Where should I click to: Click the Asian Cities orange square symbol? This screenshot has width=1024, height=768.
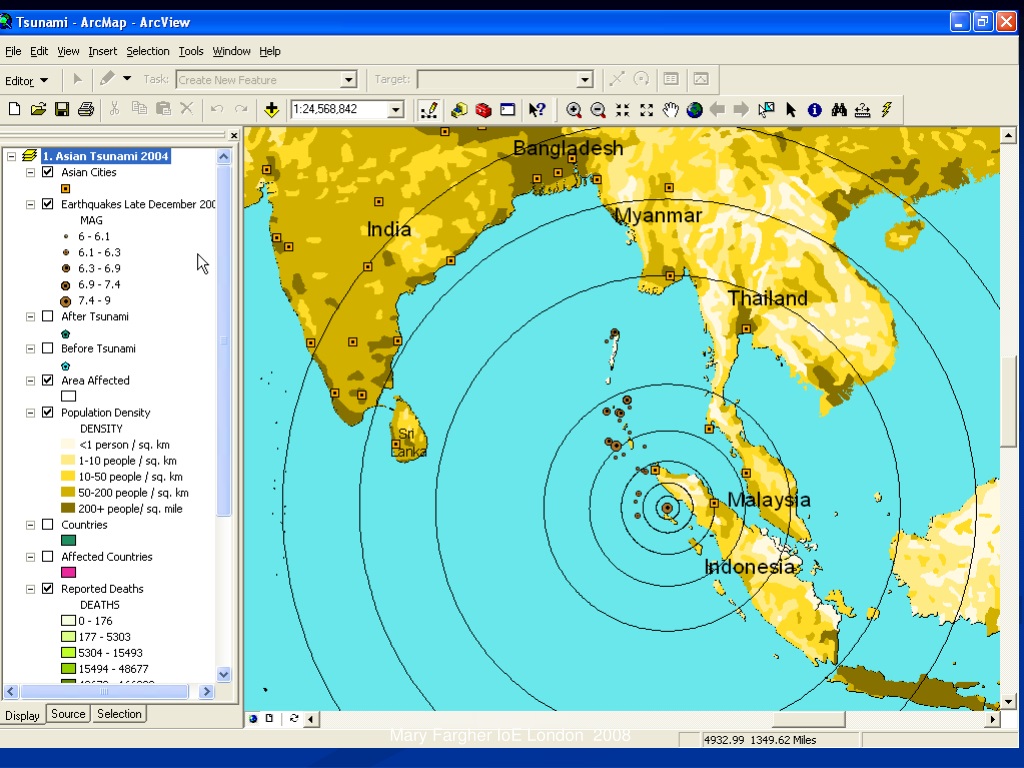click(x=65, y=189)
